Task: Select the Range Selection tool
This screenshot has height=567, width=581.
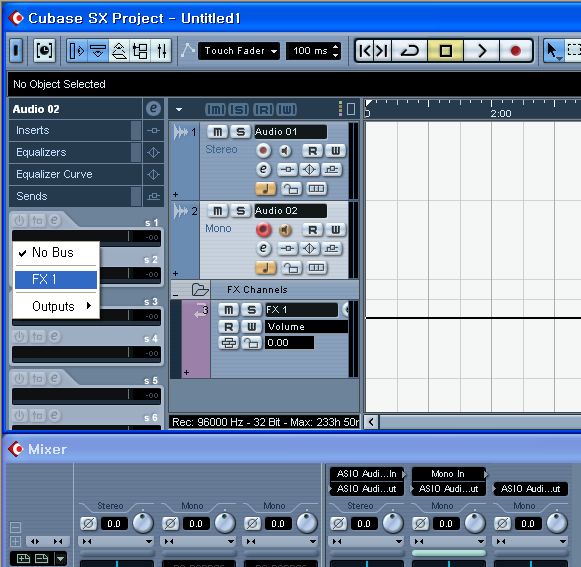Action: [573, 50]
